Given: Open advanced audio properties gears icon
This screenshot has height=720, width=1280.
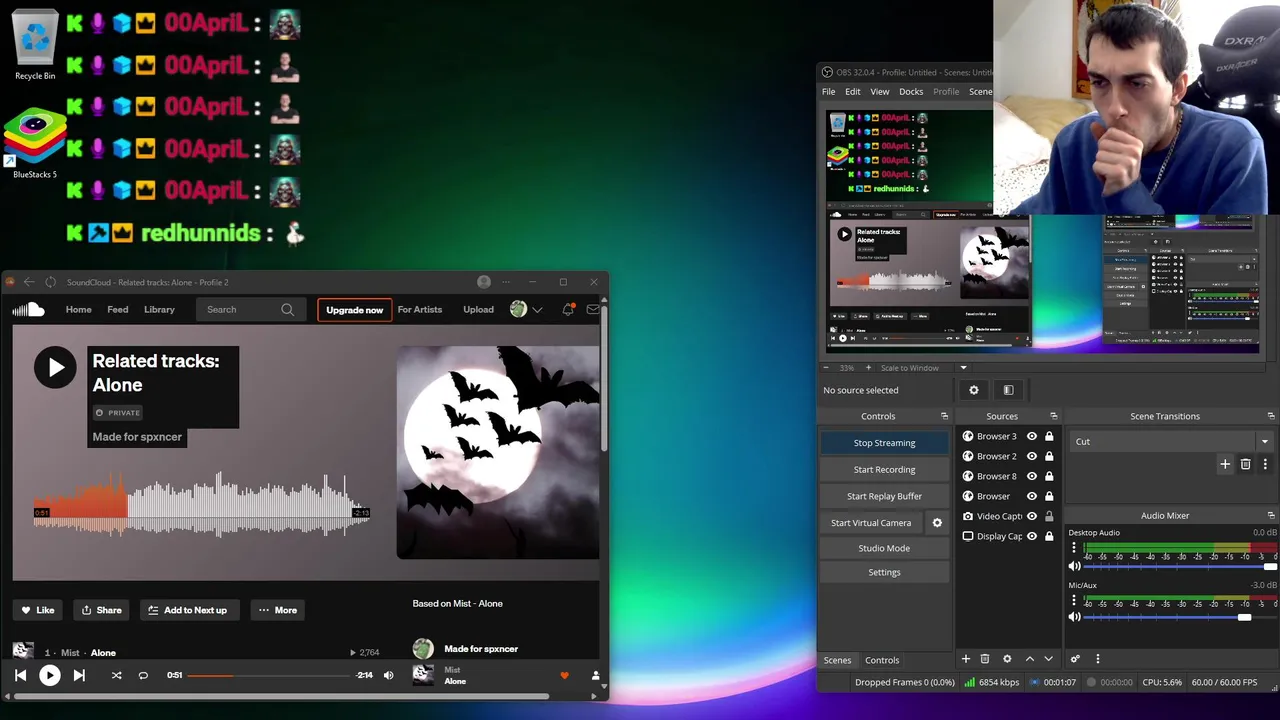Looking at the screenshot, I should point(1075,659).
